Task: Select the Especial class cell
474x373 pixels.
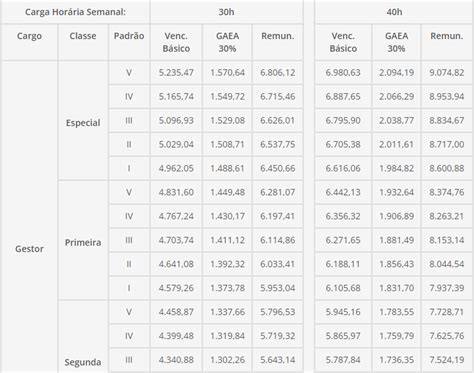Action: tap(83, 123)
